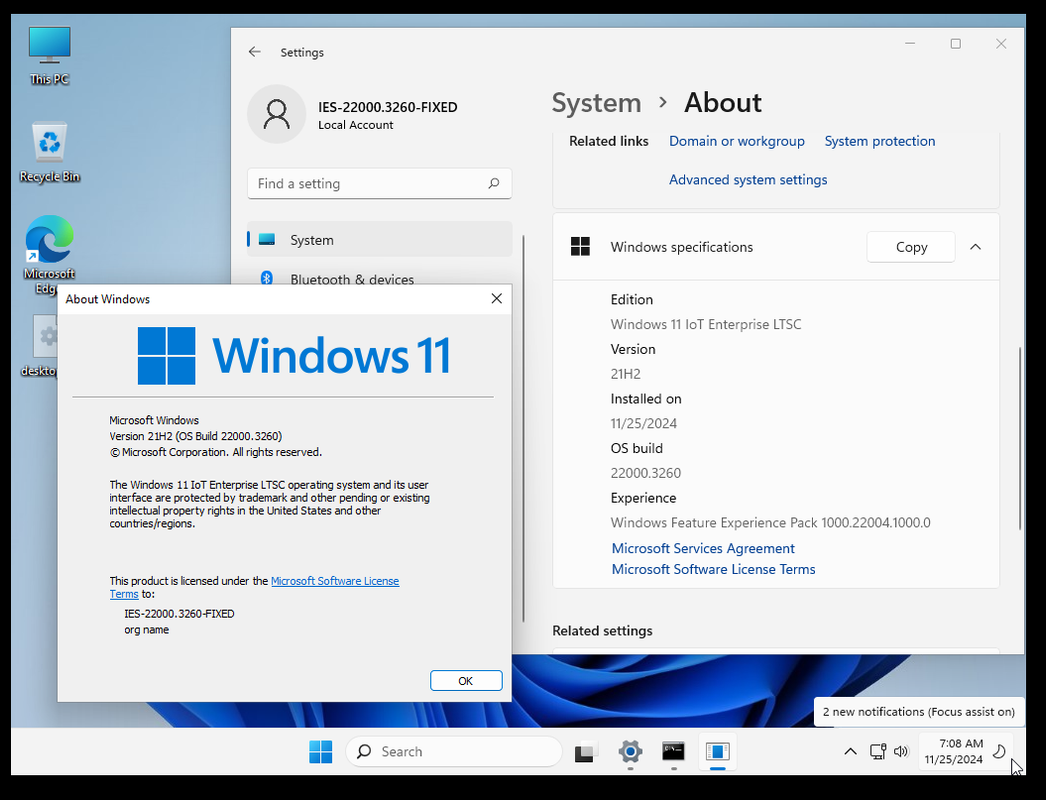Click the taskbar Search box
Viewport: 1046px width, 800px height.
pos(454,751)
